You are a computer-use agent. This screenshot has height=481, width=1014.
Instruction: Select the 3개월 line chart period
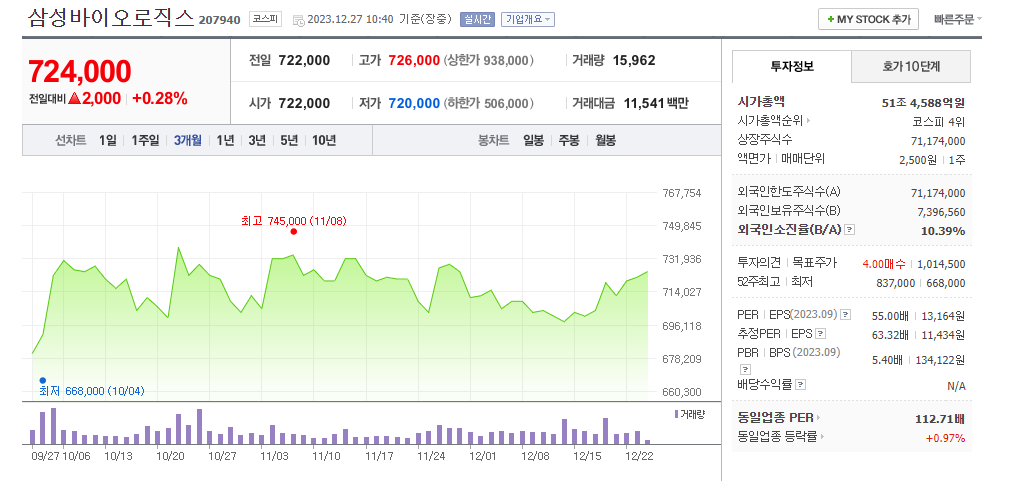tap(188, 140)
